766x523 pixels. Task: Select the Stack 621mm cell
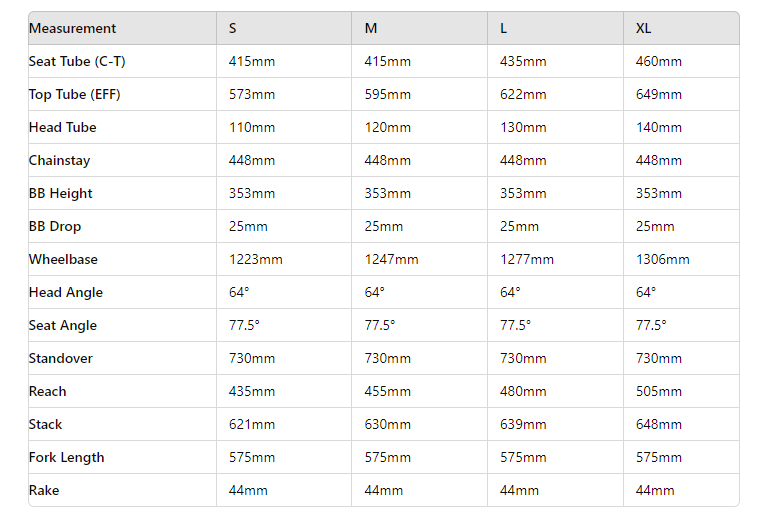252,424
